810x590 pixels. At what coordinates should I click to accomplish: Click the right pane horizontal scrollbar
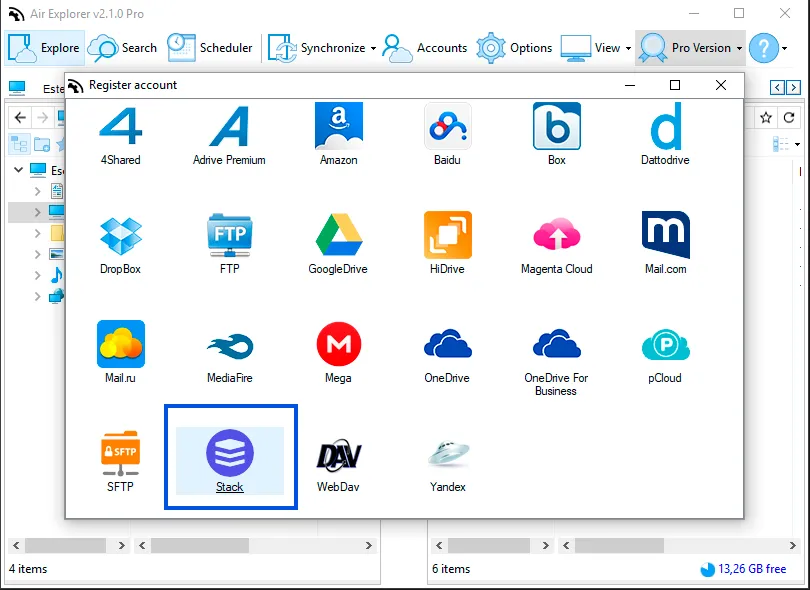[x=679, y=545]
